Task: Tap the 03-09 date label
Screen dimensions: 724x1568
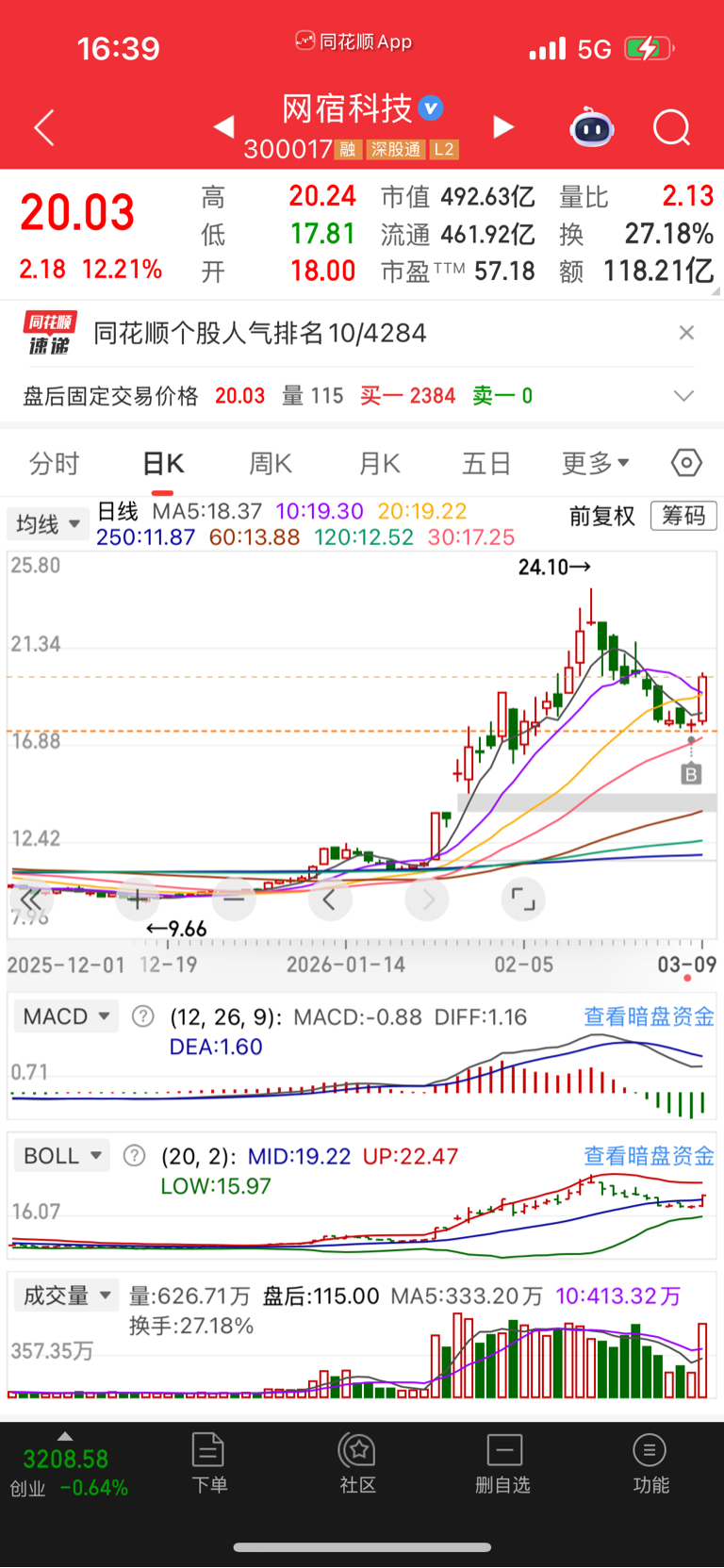Action: [x=686, y=964]
